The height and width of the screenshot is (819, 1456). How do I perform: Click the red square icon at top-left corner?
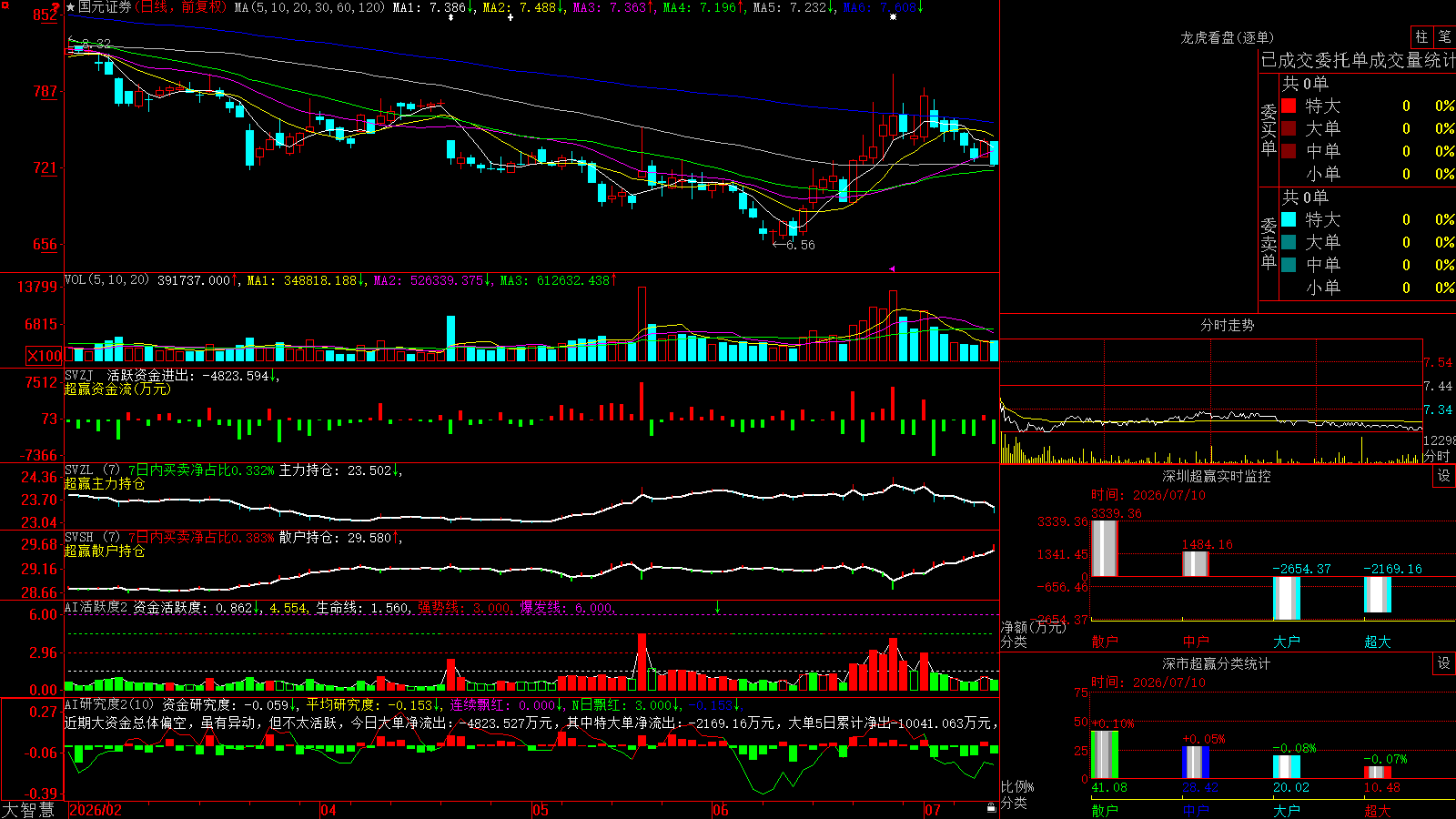pos(5,5)
